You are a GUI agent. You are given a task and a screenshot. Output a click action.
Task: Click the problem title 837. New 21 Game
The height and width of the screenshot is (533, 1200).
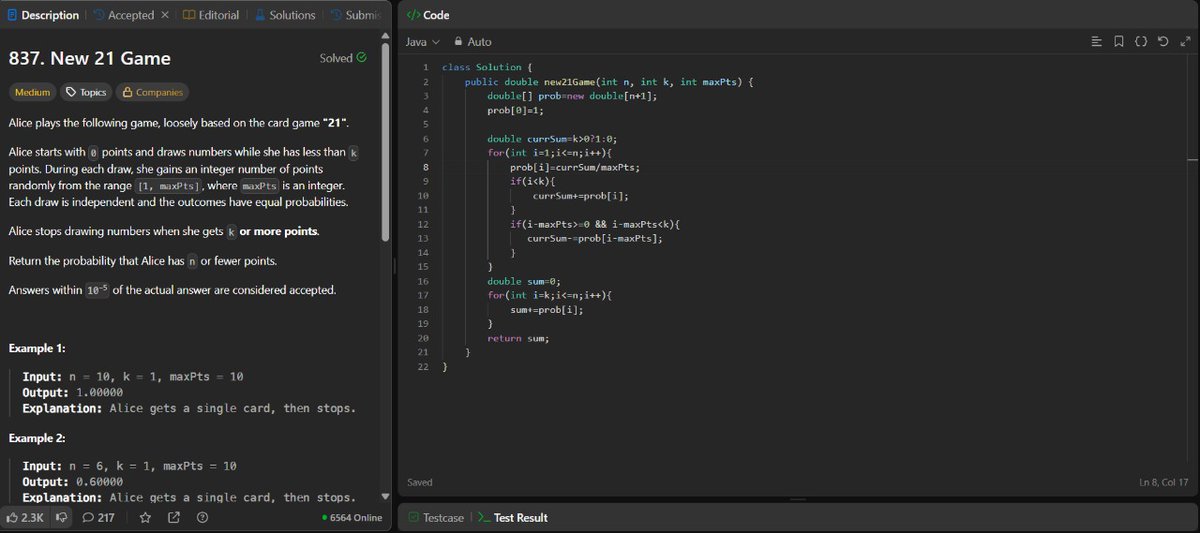click(89, 58)
